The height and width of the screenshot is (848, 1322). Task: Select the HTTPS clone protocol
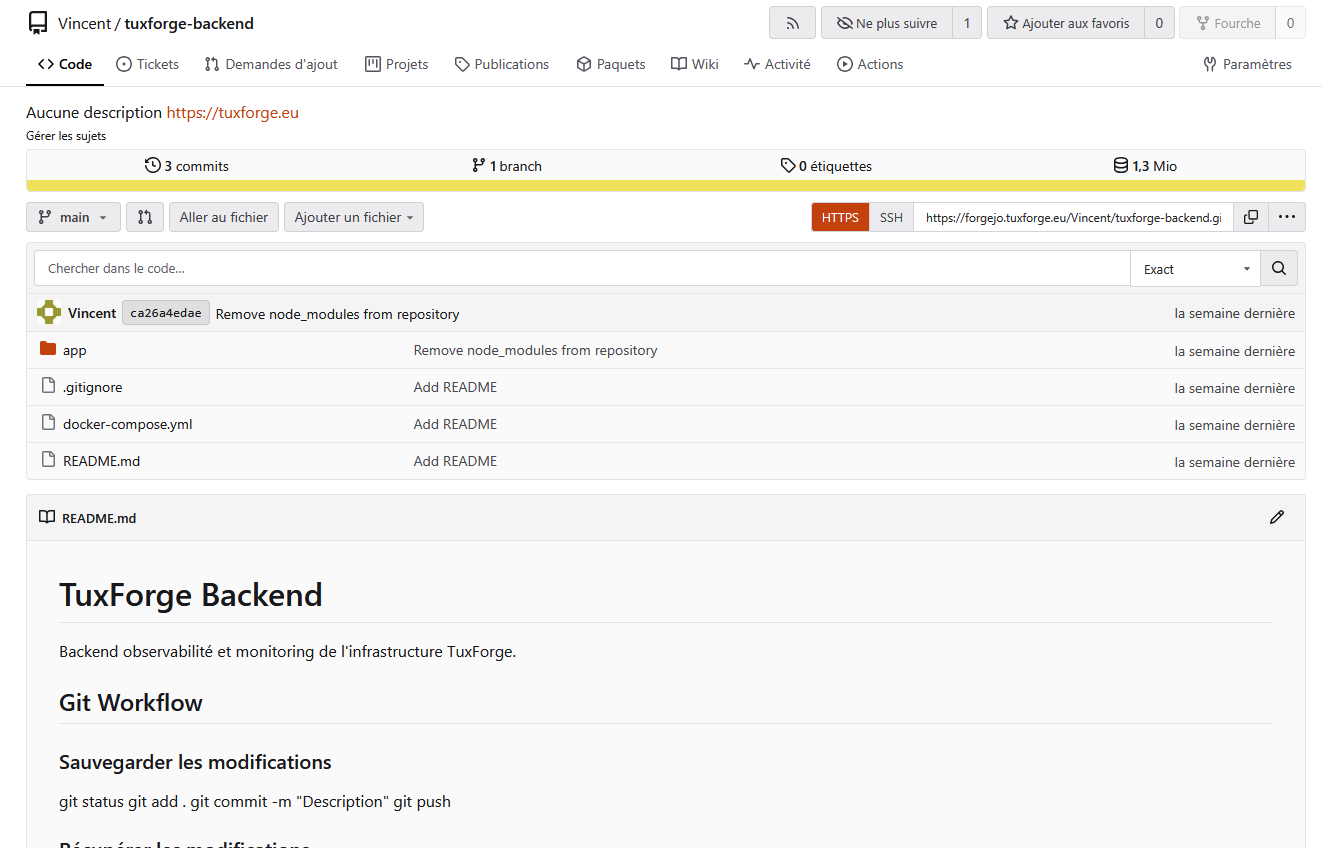840,217
